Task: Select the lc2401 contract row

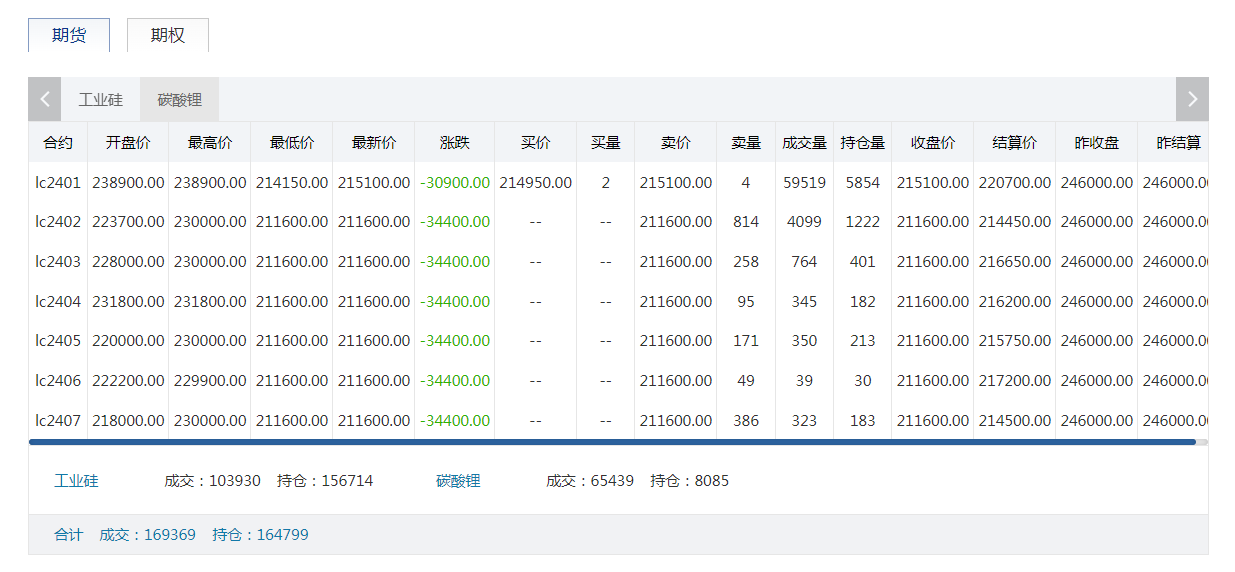Action: pos(58,183)
